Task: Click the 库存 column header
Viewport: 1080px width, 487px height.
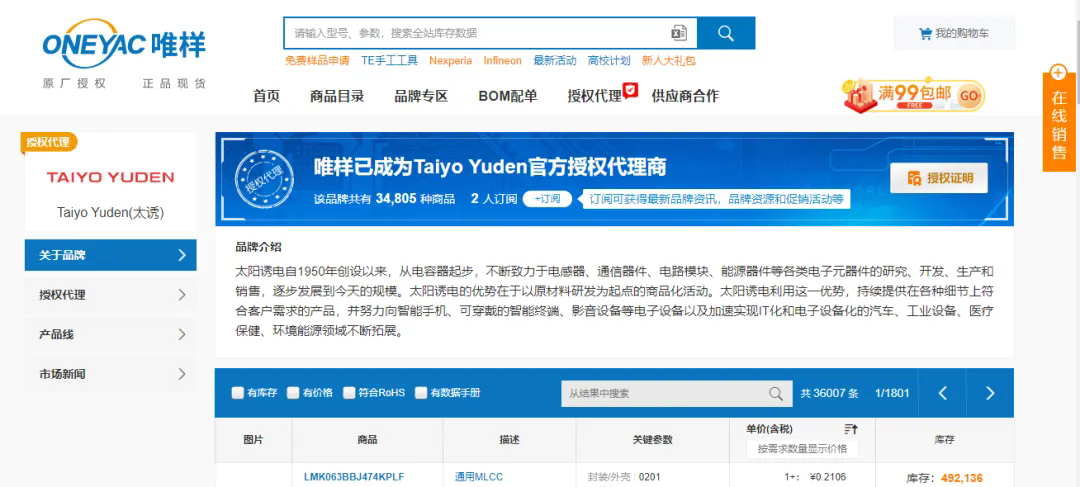Action: coord(944,439)
